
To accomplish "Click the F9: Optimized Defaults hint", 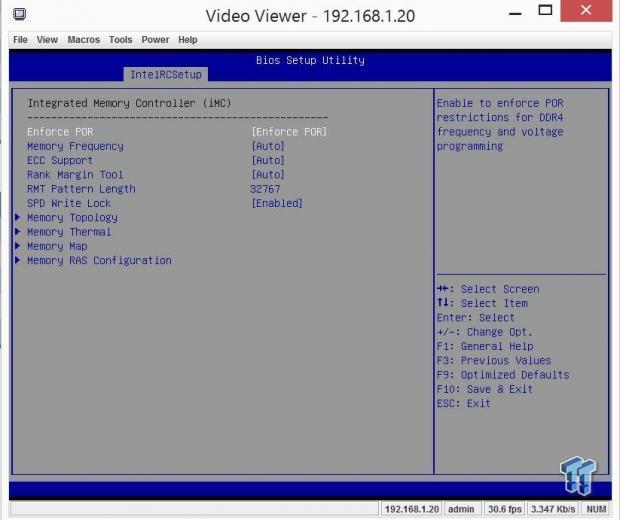I will 503,374.
